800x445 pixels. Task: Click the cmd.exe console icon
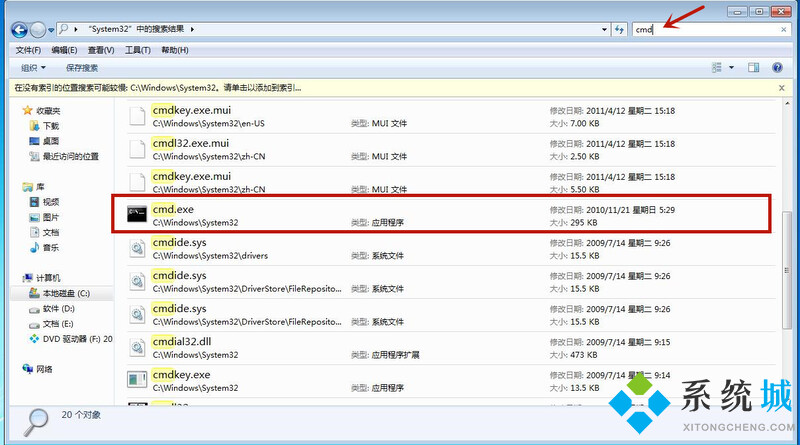click(137, 214)
